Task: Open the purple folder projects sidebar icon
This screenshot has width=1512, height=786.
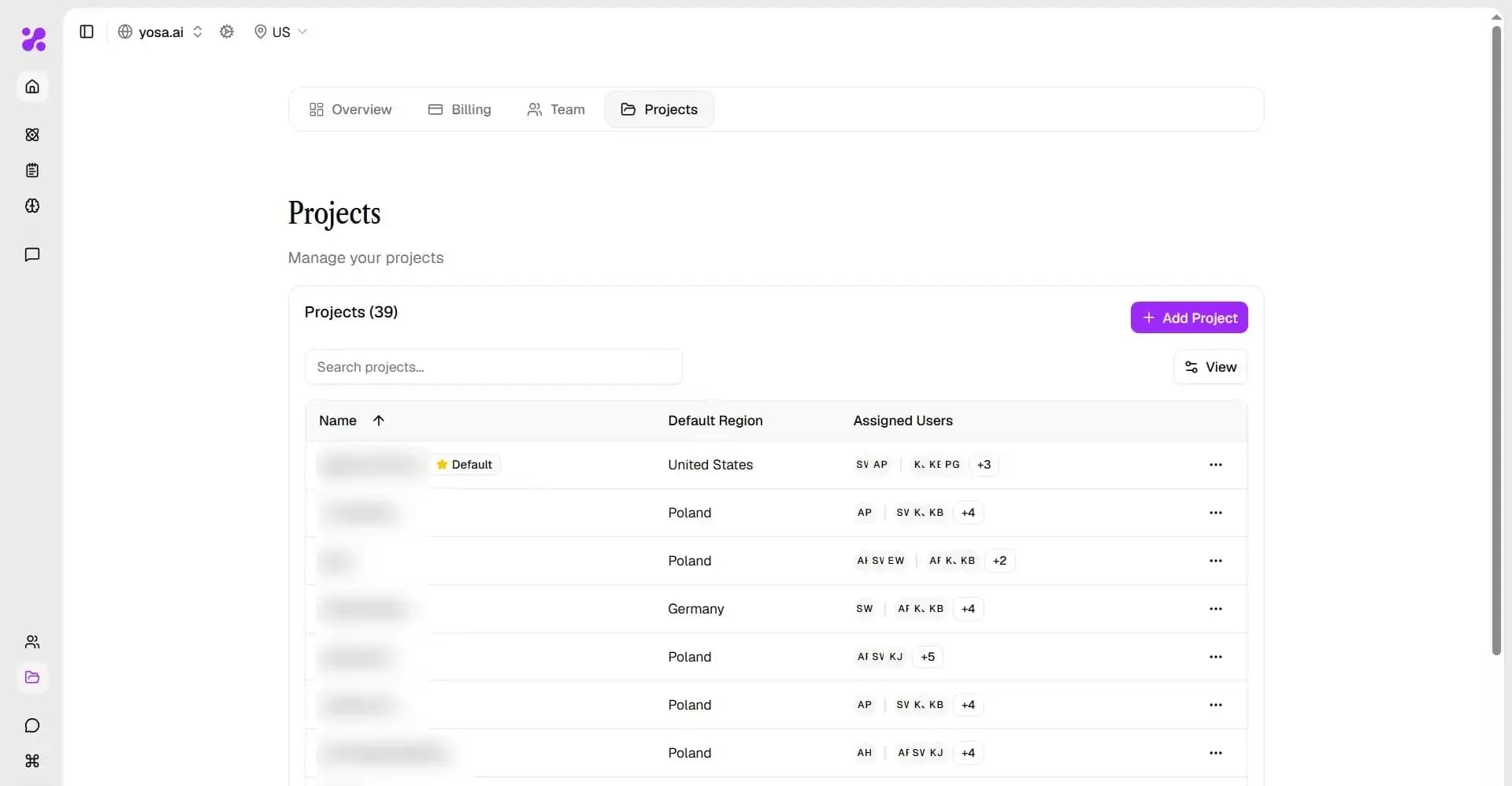Action: [x=32, y=677]
